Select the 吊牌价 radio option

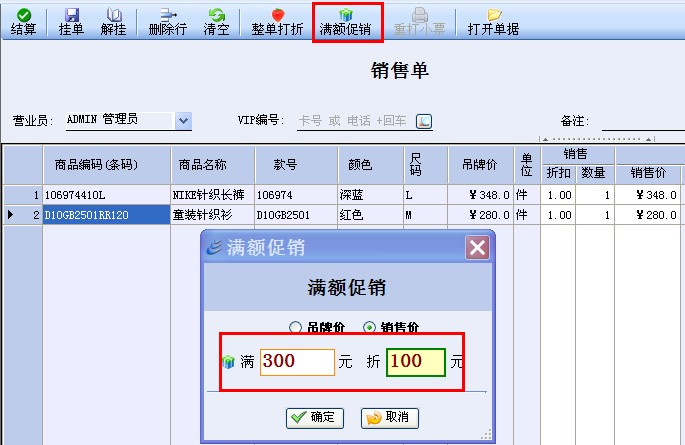click(x=295, y=327)
